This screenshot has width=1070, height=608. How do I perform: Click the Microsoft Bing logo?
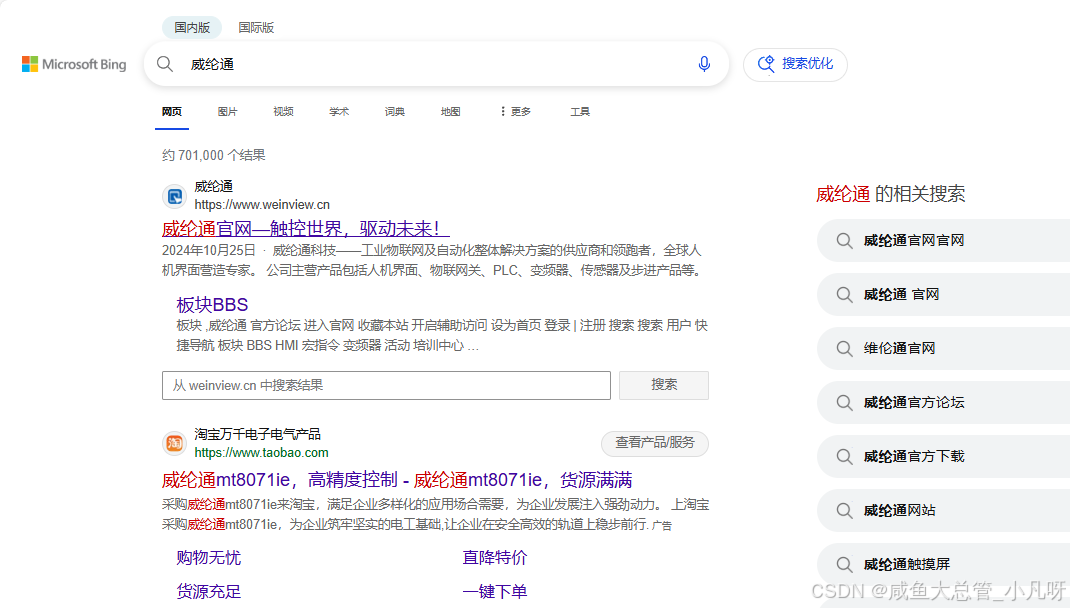pyautogui.click(x=74, y=64)
